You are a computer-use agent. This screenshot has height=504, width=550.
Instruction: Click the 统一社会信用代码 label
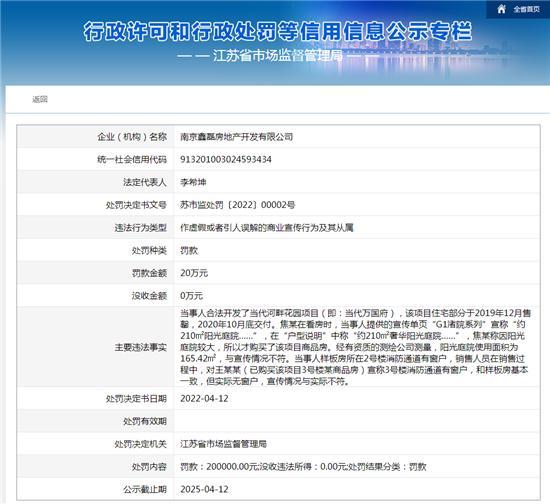point(132,159)
